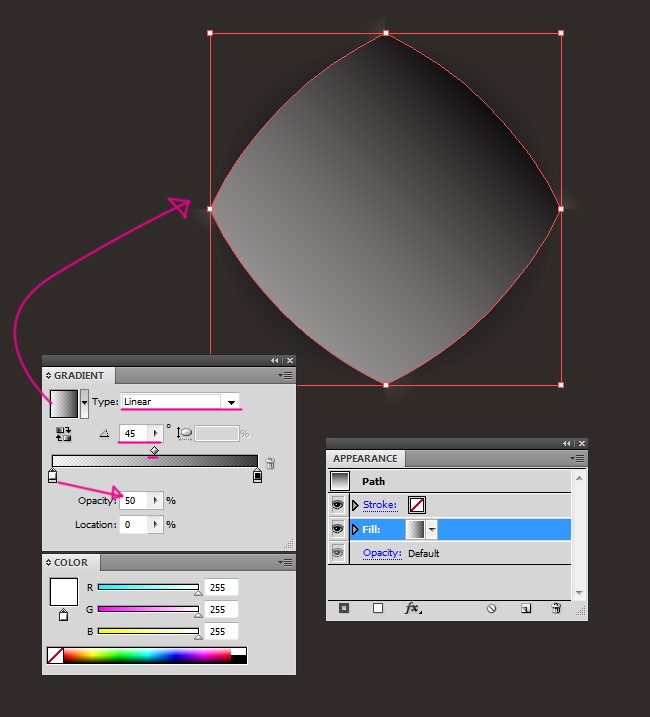The width and height of the screenshot is (650, 717).
Task: Click Add New Stroke icon in Appearance panel
Action: tap(344, 608)
